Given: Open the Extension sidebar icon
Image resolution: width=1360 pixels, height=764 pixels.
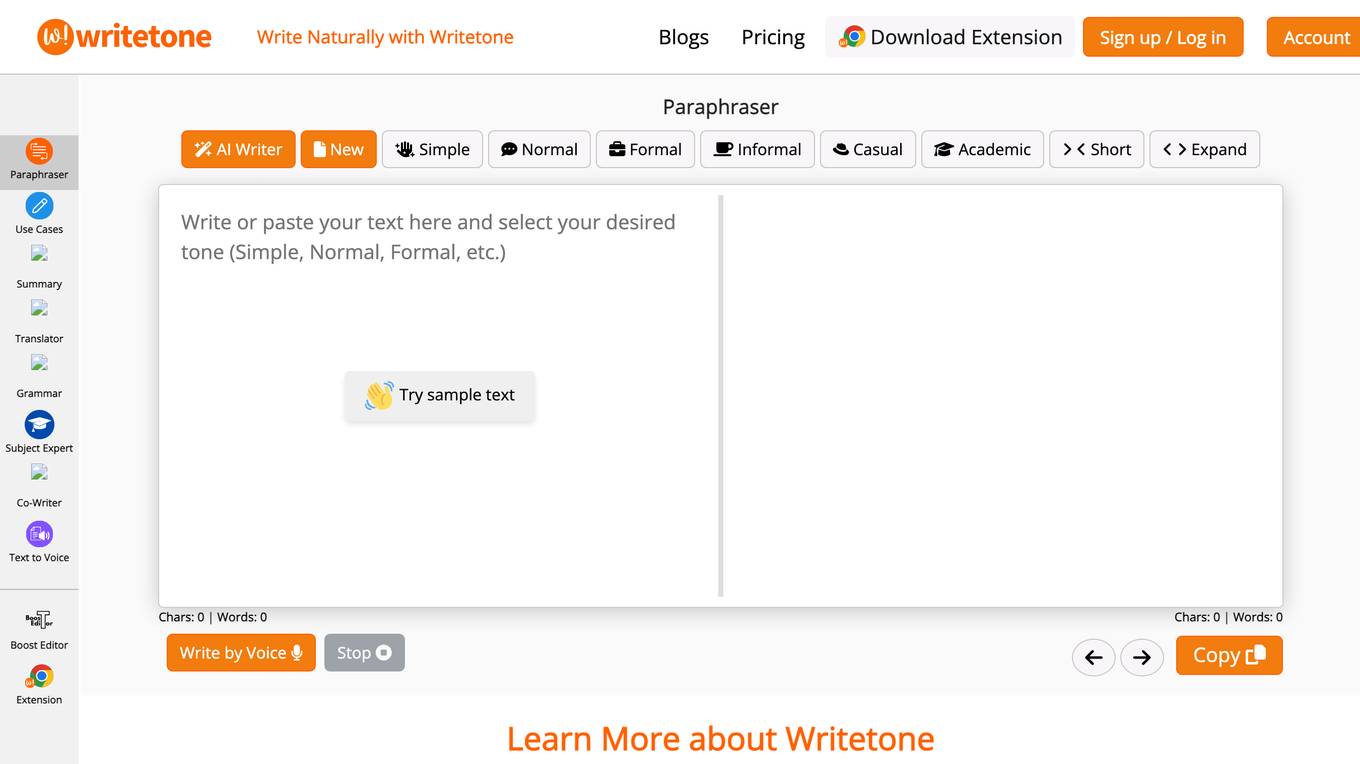Looking at the screenshot, I should coord(39,685).
